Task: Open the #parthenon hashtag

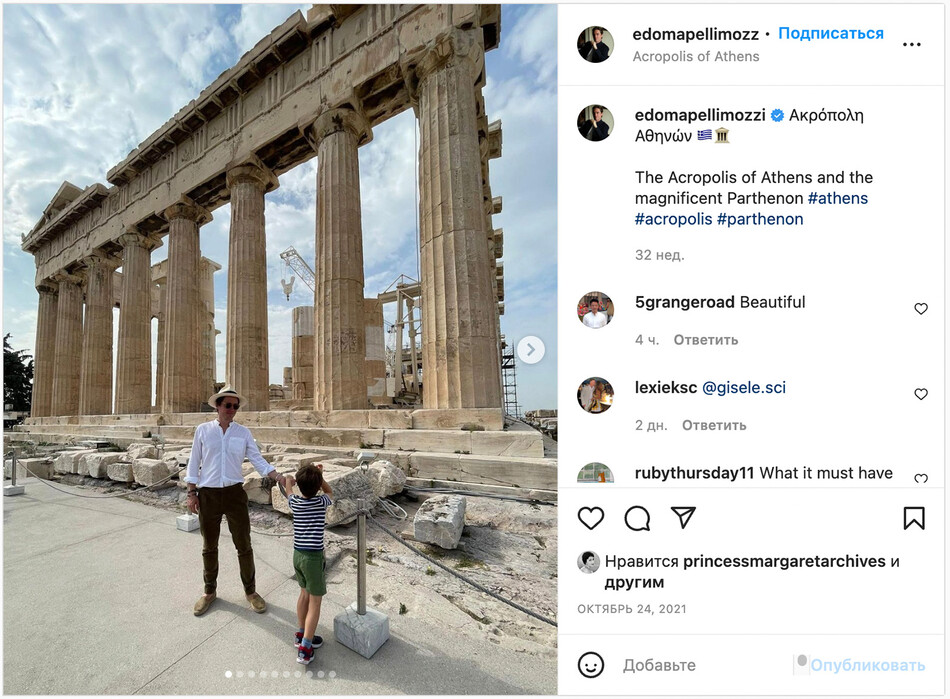Action: point(759,219)
